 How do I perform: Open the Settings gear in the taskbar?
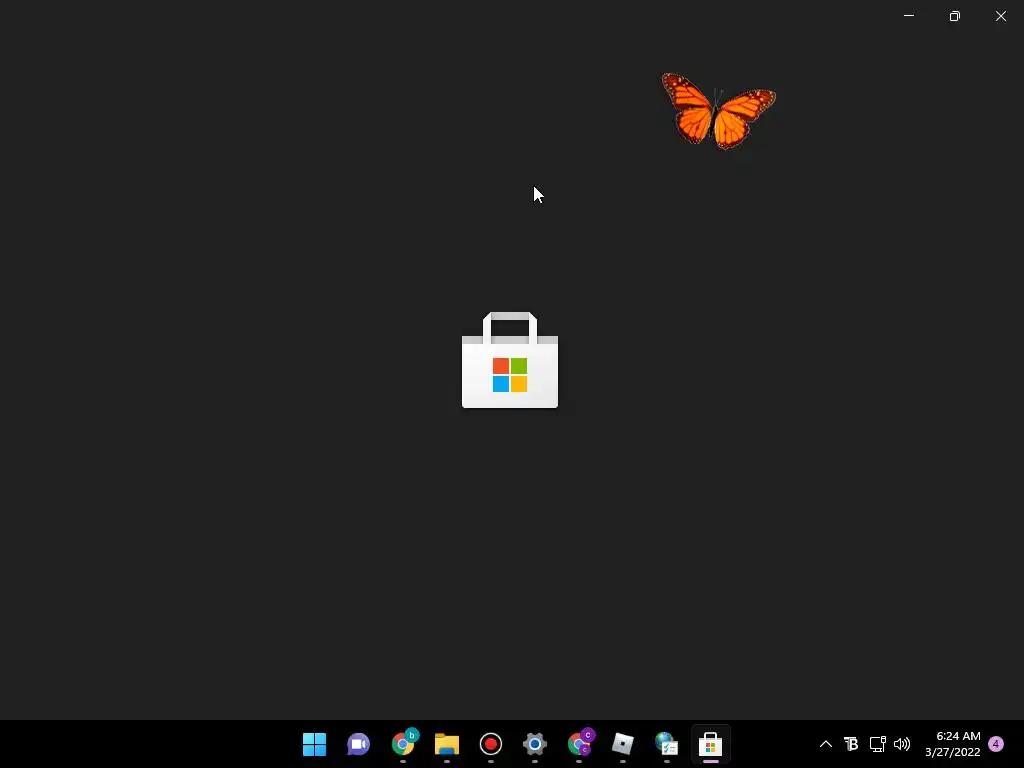coord(534,744)
